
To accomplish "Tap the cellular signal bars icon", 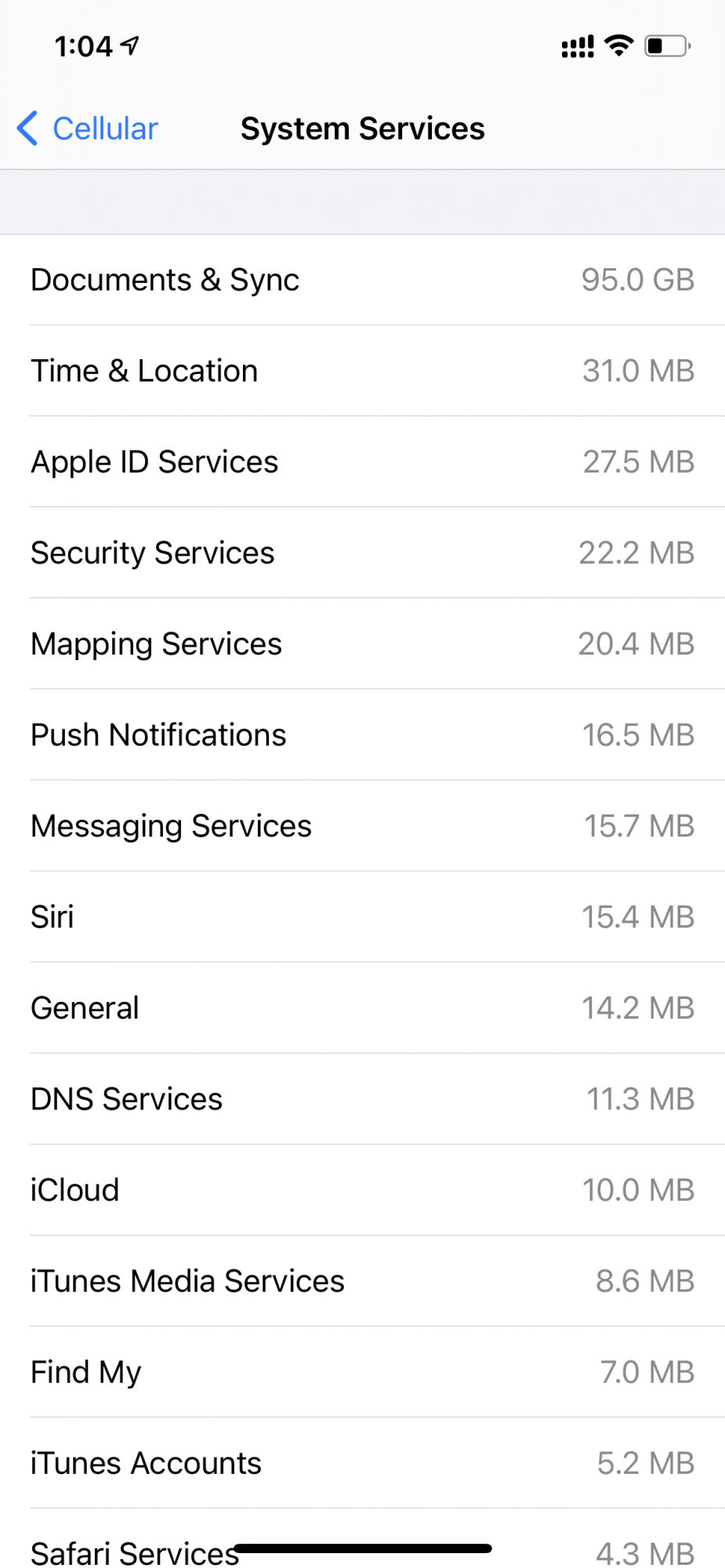I will tap(578, 47).
